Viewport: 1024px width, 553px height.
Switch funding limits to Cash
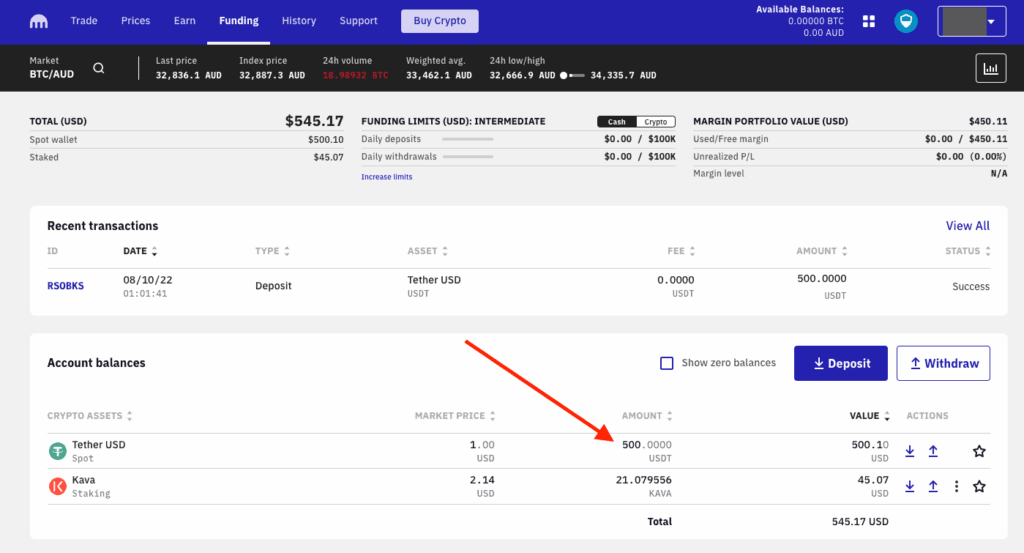(616, 122)
